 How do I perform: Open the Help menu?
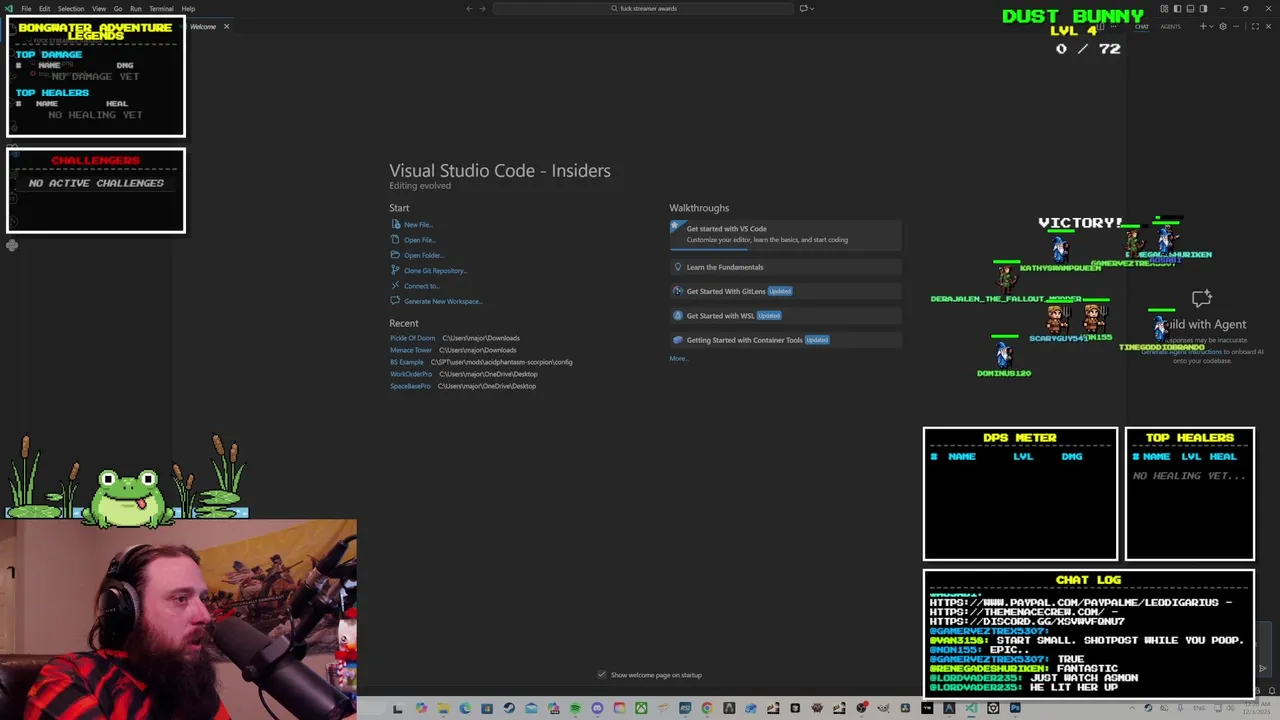pos(188,8)
